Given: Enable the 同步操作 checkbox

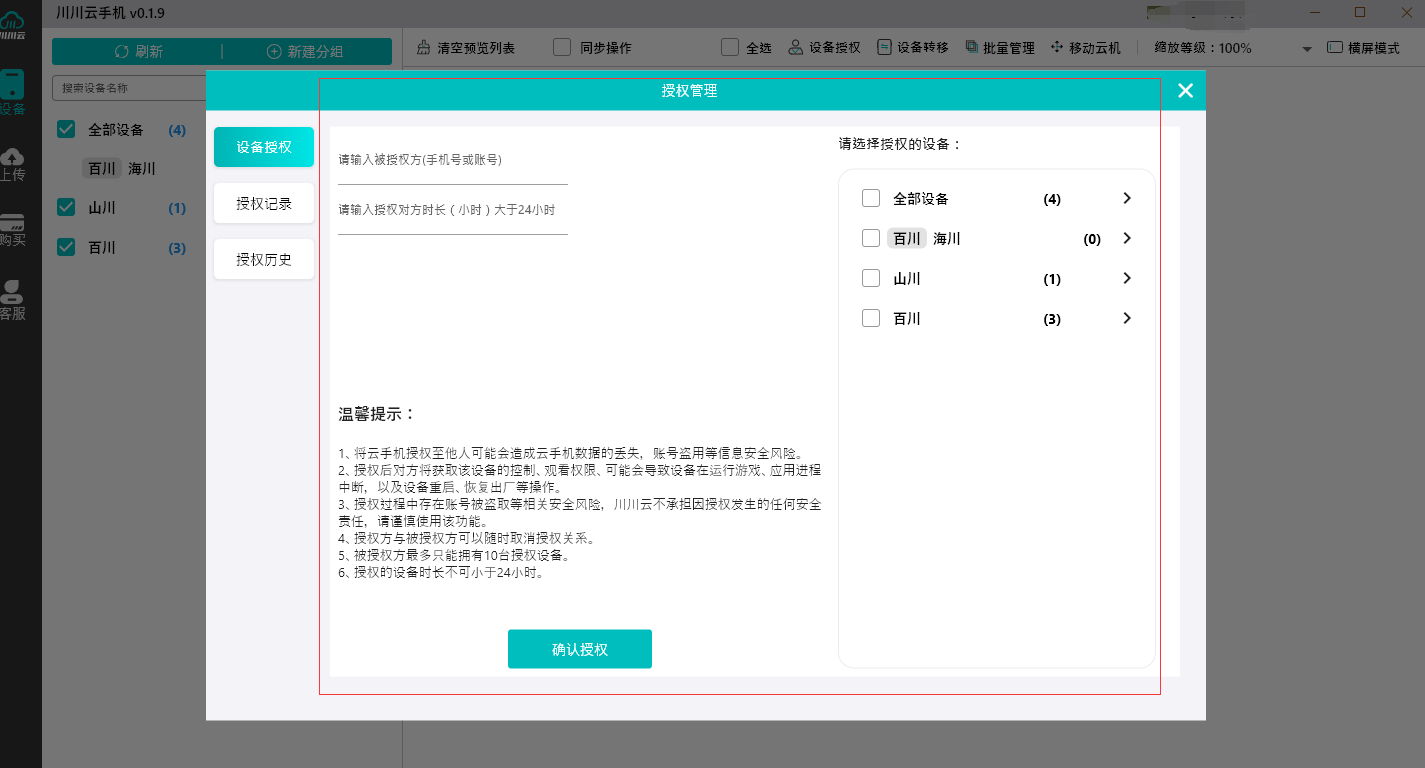Looking at the screenshot, I should [561, 46].
